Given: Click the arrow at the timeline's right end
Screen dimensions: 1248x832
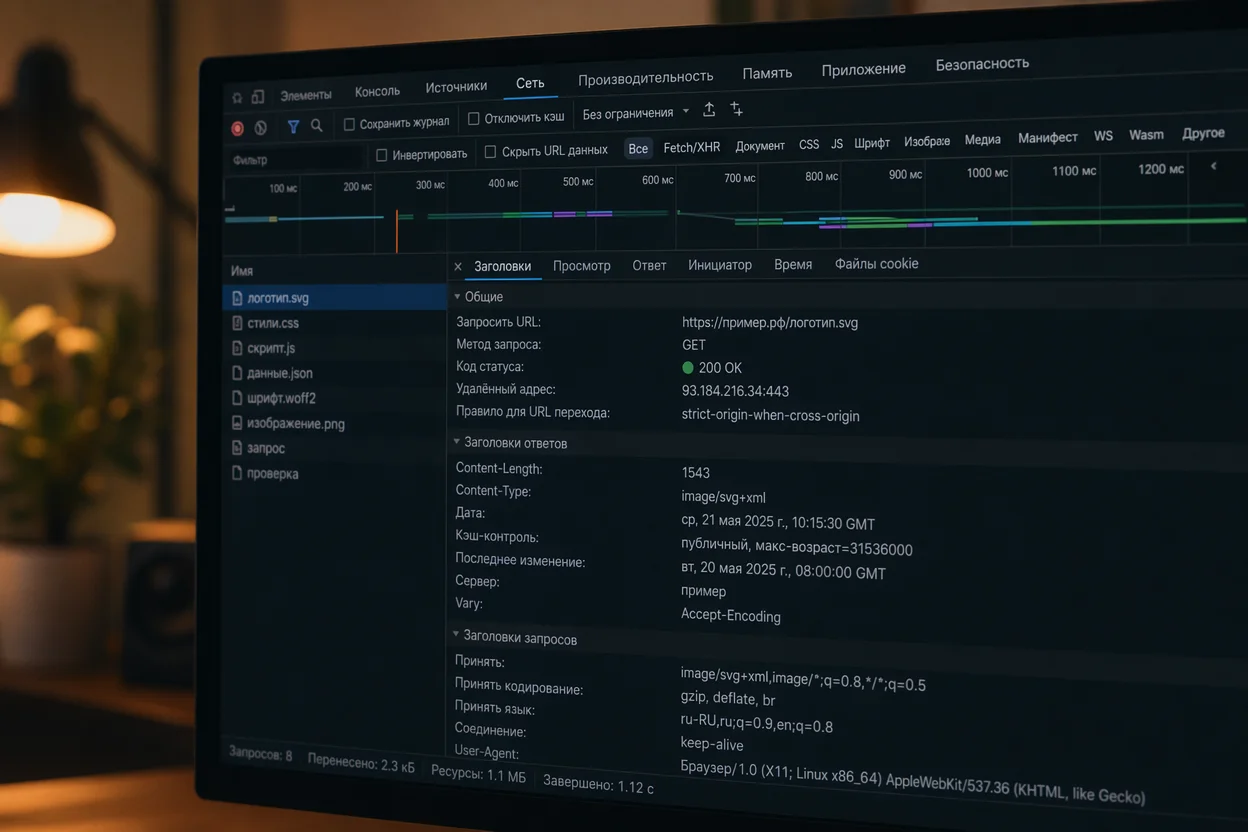Looking at the screenshot, I should click(x=1213, y=166).
